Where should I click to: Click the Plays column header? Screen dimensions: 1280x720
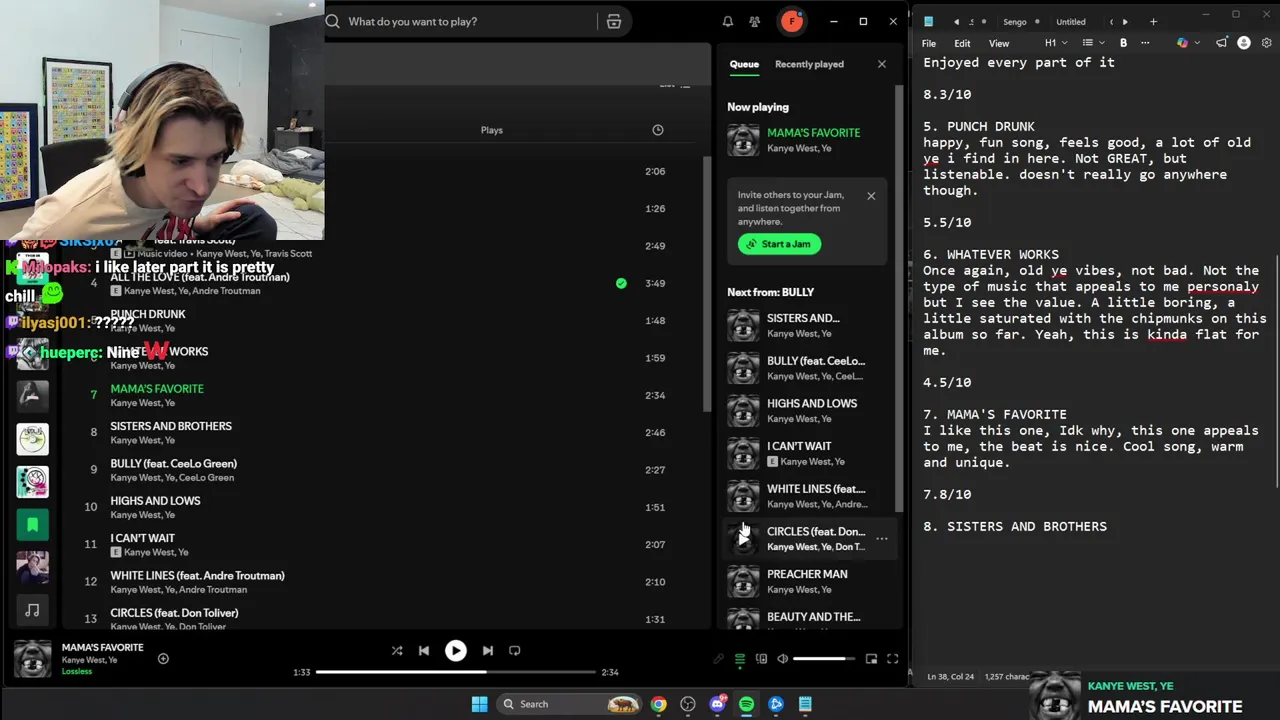pyautogui.click(x=491, y=130)
